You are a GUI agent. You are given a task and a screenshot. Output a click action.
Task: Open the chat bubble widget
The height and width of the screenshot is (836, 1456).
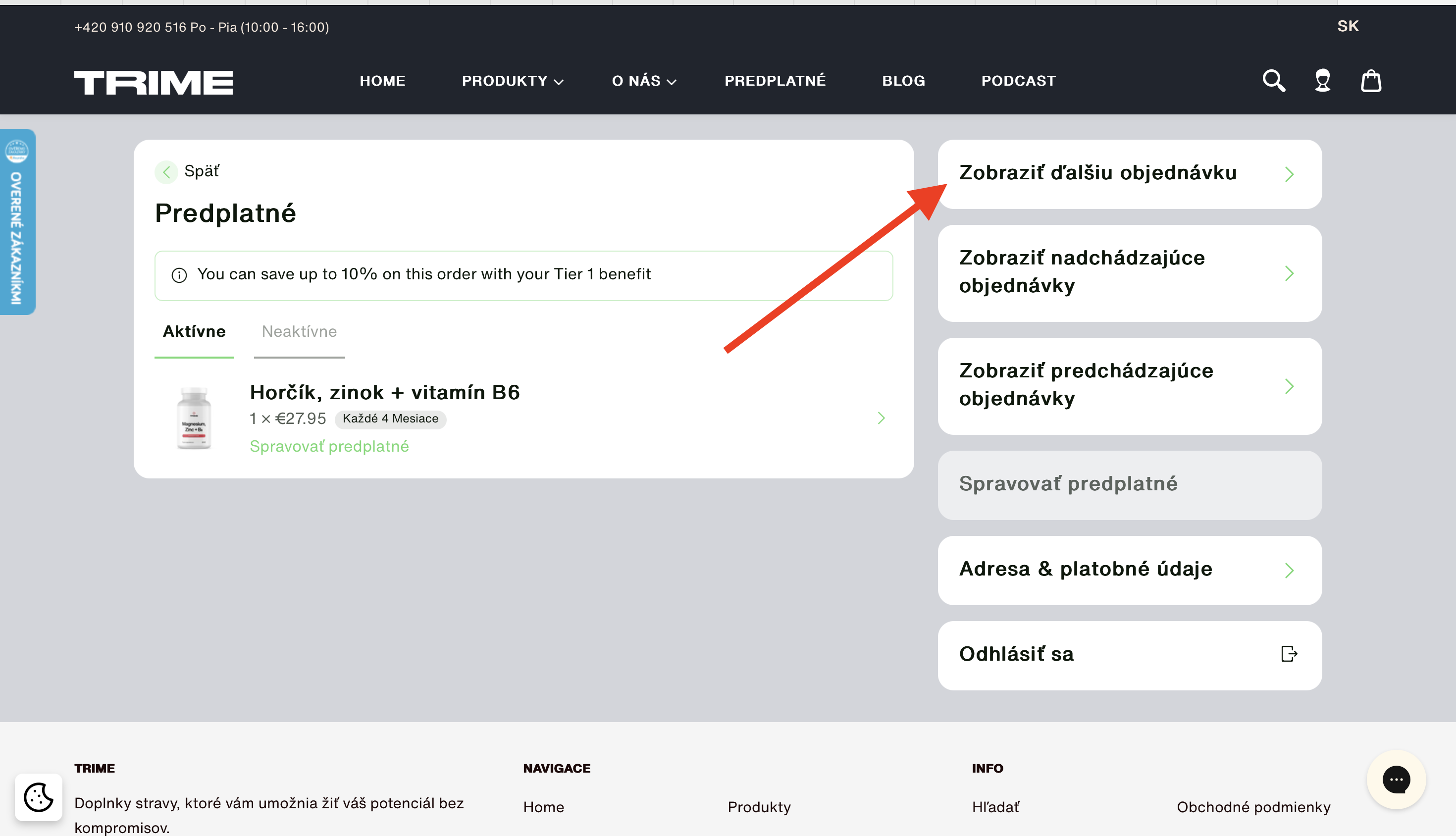point(1396,779)
